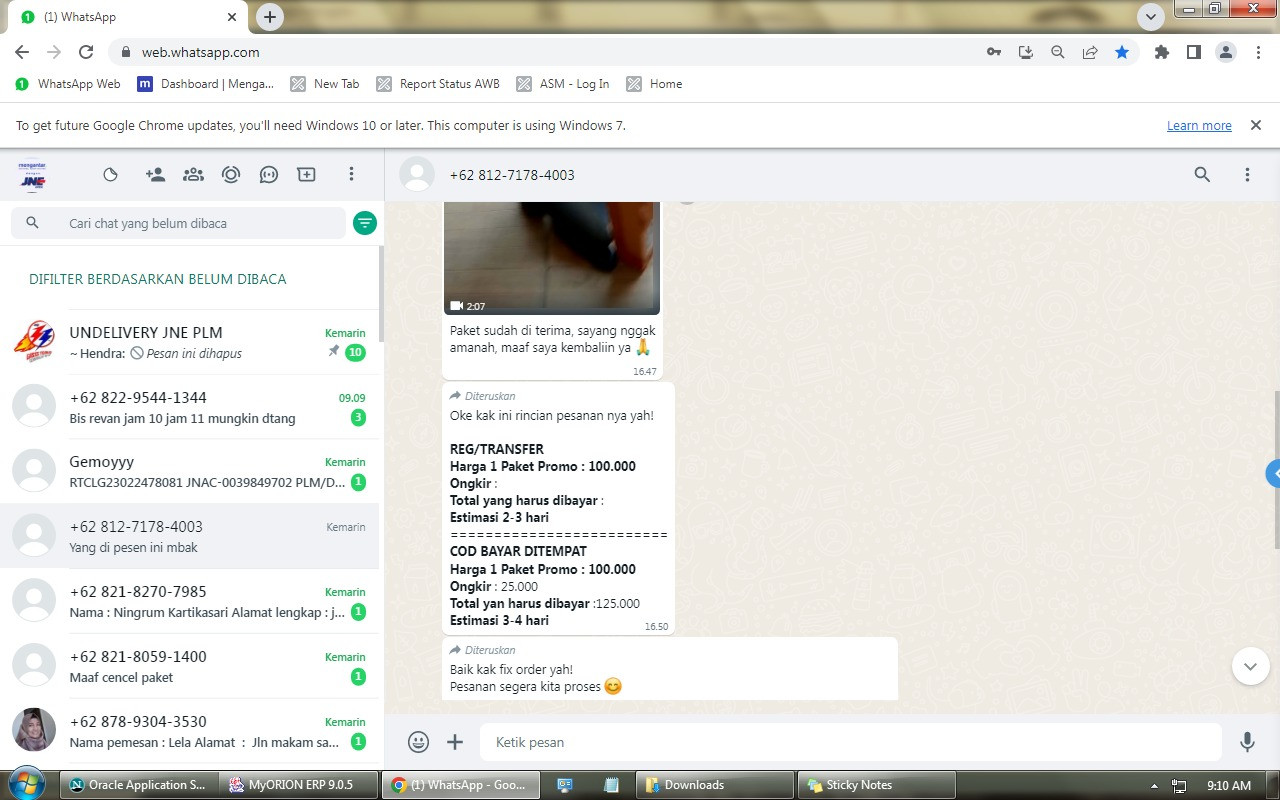
Task: Open the emoji picker
Action: [x=419, y=742]
